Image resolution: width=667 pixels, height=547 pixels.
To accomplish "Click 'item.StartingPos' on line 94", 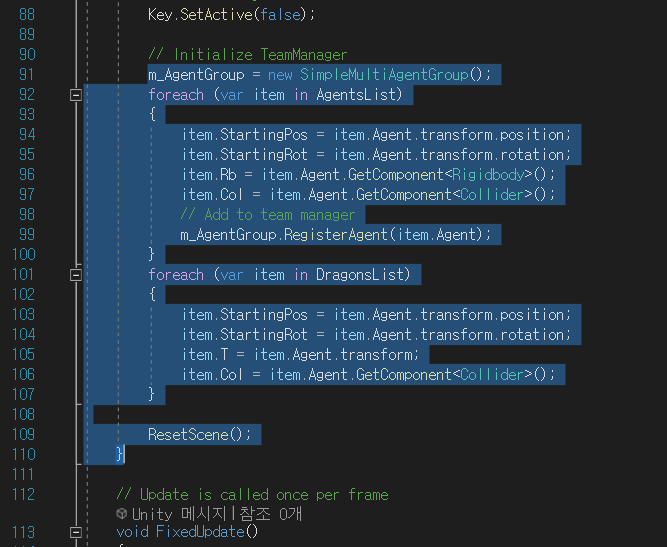I will tap(245, 135).
